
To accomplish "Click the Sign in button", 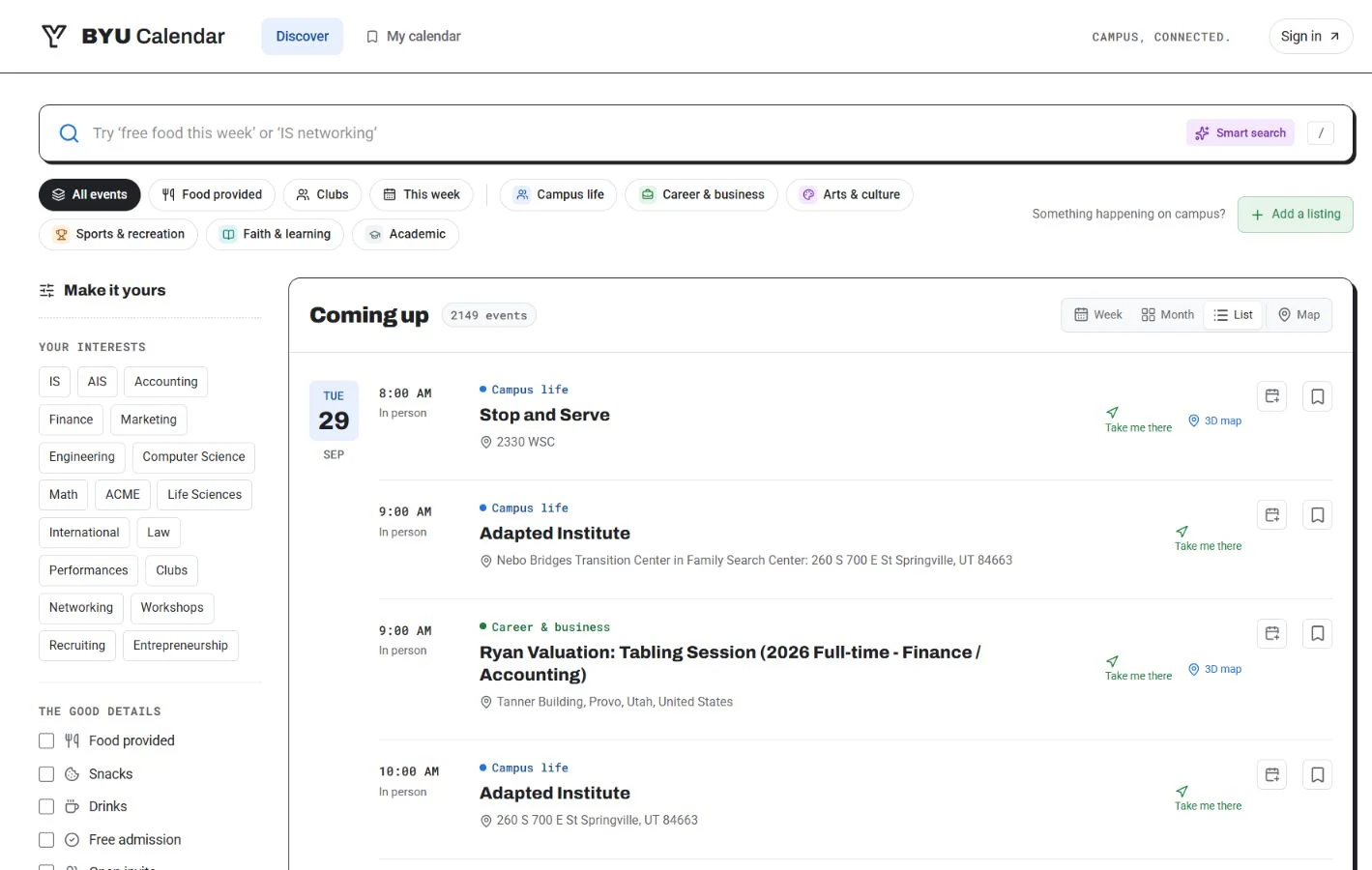I will point(1310,37).
